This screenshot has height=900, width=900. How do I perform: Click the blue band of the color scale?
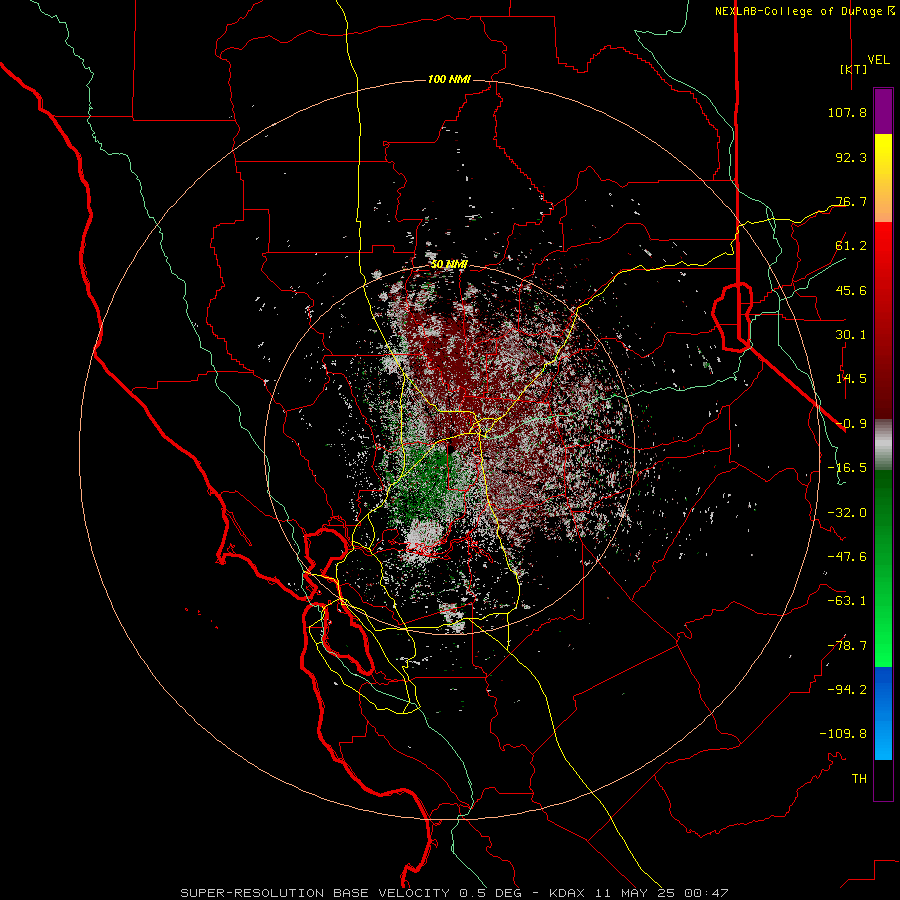883,713
